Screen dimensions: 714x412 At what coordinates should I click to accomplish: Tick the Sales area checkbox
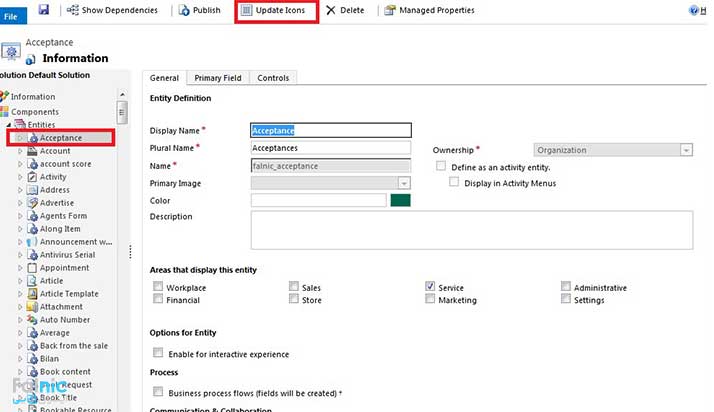[294, 286]
